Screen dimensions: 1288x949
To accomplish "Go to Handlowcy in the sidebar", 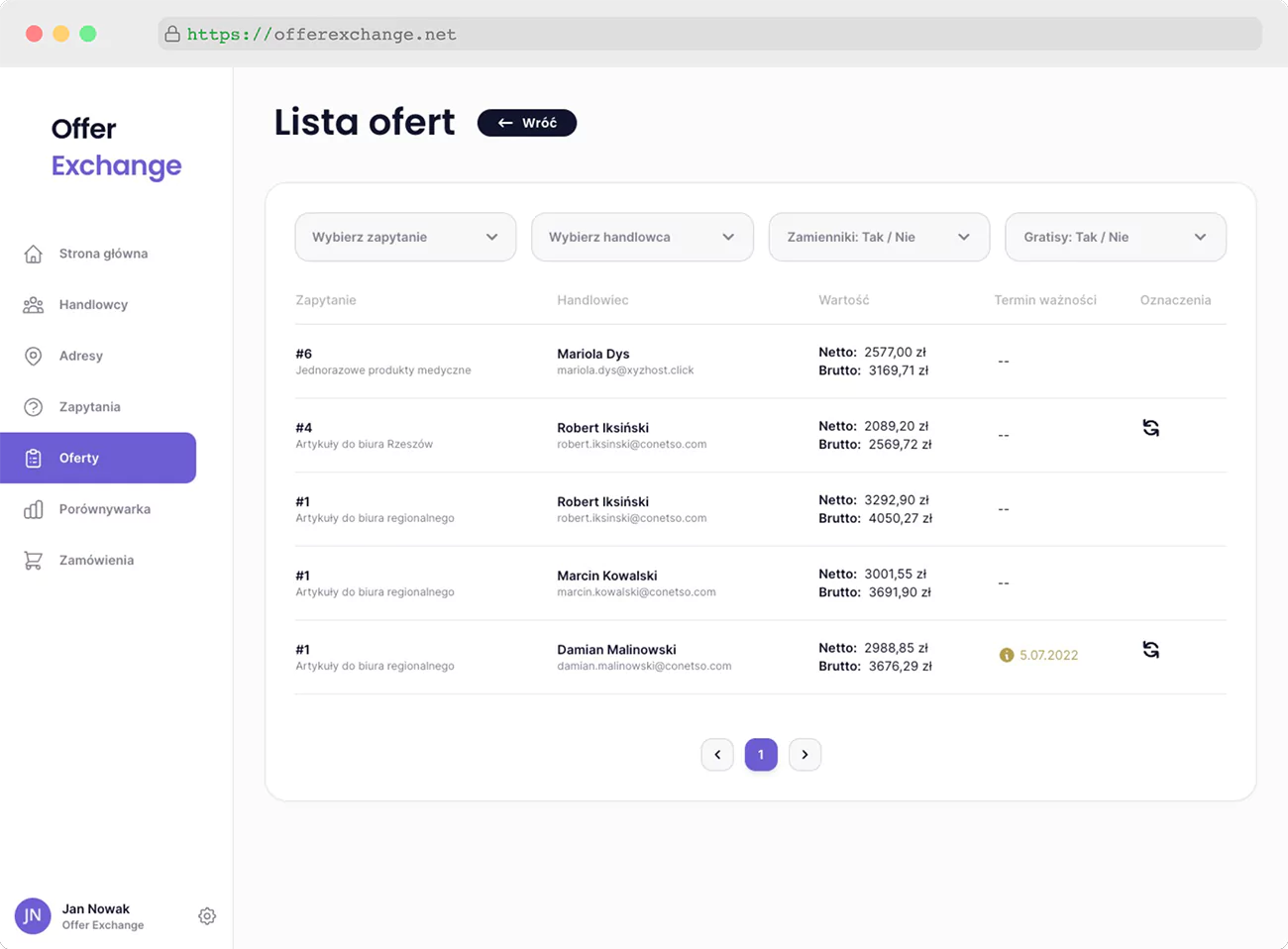I will coord(93,305).
